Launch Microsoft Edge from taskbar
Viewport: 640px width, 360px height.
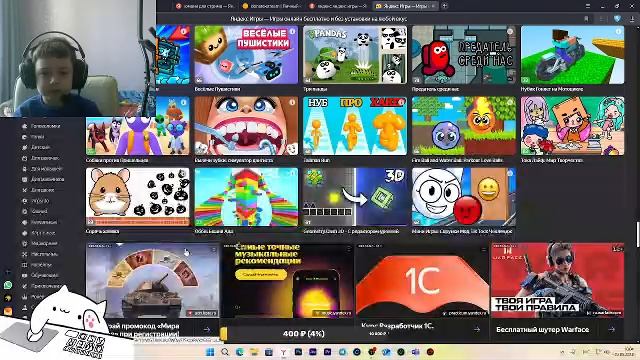tap(240, 352)
